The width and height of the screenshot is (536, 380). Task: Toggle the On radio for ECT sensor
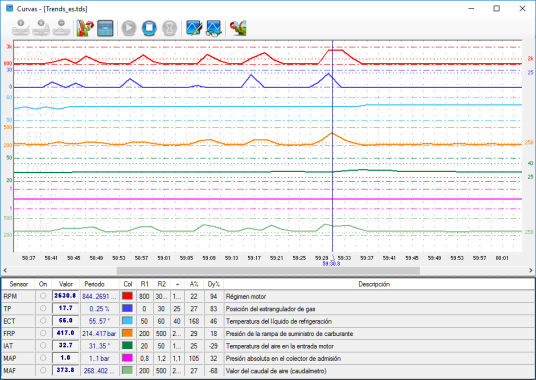tap(43, 321)
